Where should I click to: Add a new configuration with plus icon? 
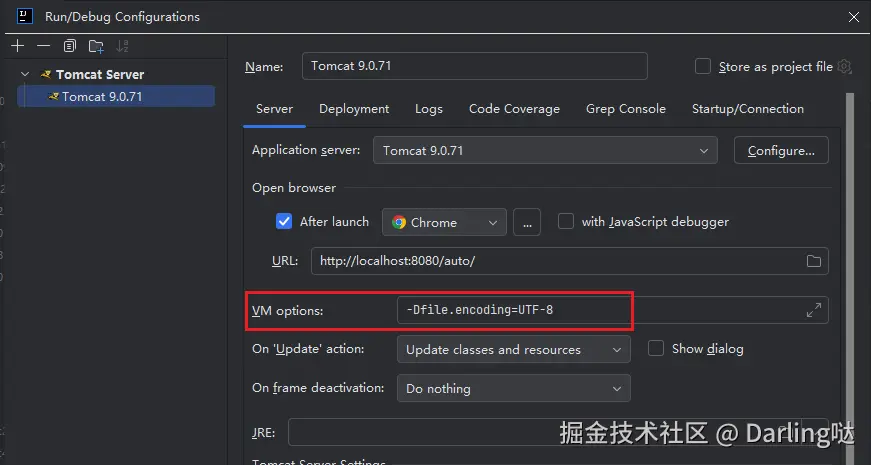[18, 46]
